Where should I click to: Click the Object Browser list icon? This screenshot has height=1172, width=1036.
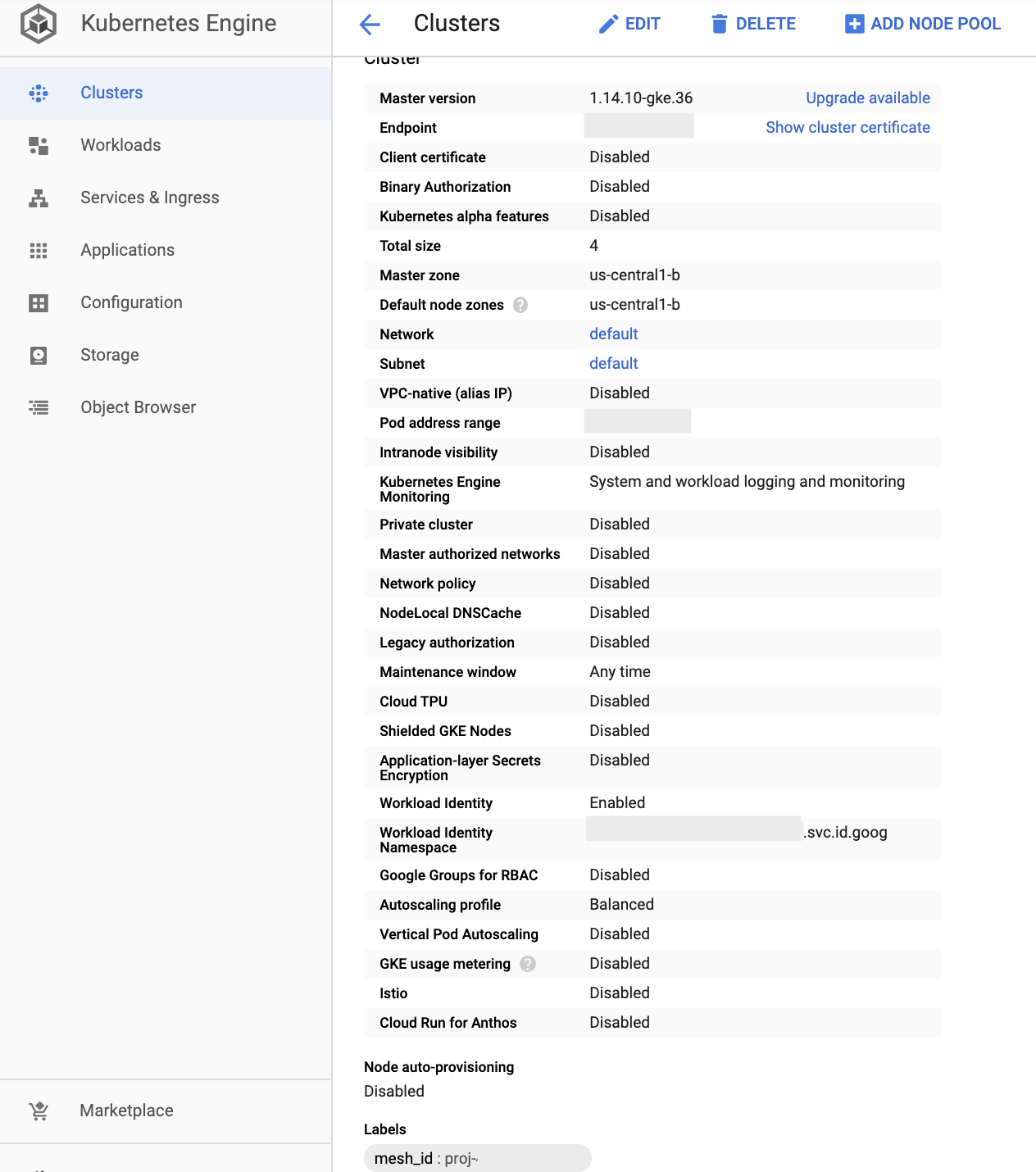click(39, 407)
